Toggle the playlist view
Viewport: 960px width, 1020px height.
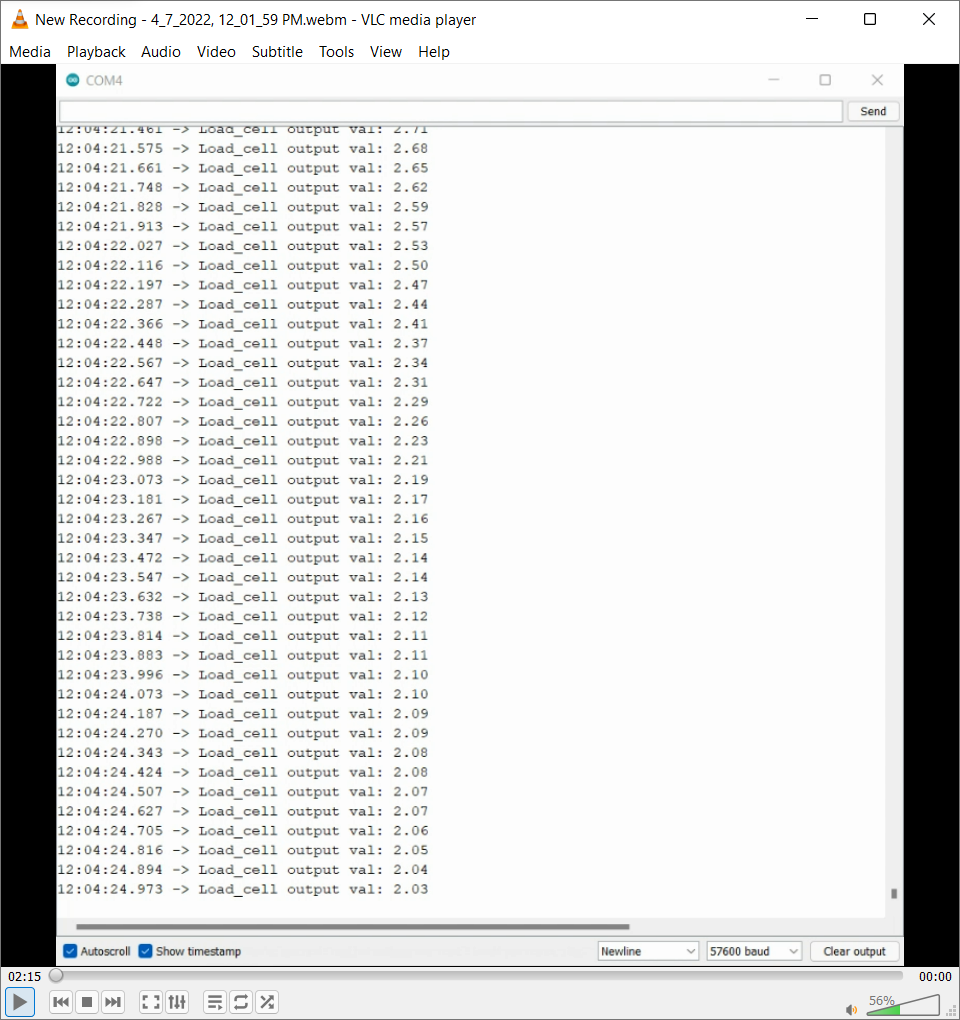coord(214,1001)
